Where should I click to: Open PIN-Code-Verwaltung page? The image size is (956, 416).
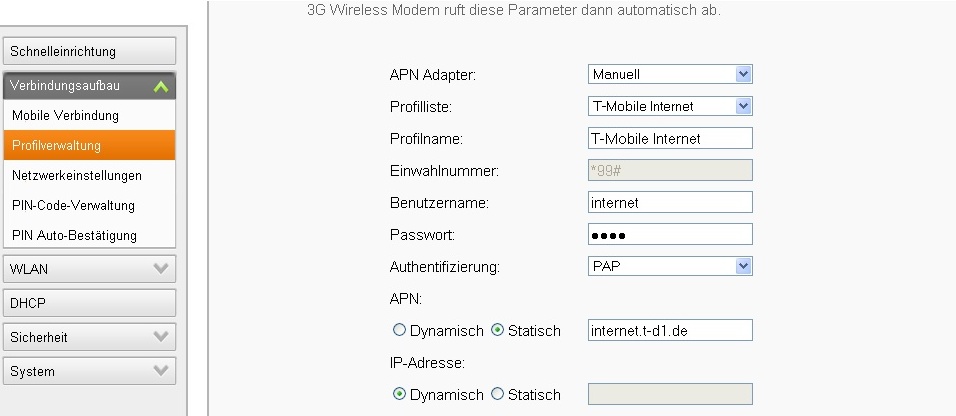[73, 206]
